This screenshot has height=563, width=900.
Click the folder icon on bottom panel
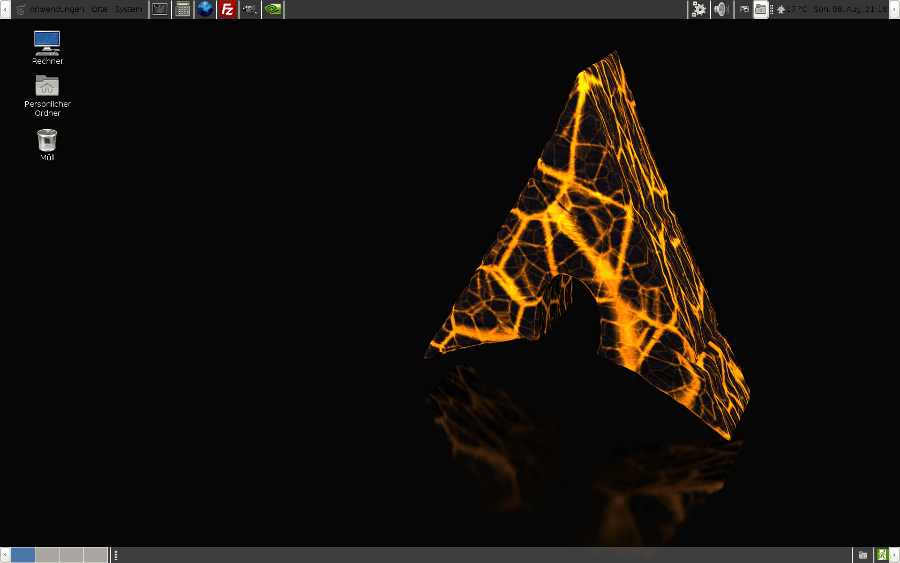pyautogui.click(x=863, y=554)
